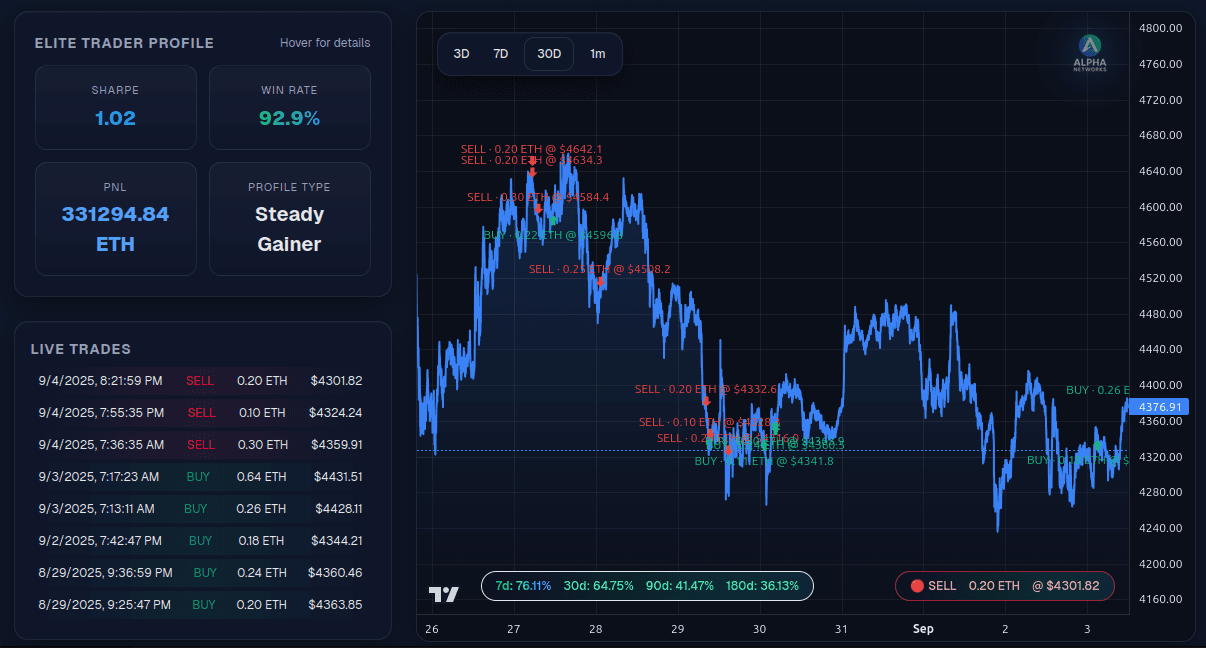Viewport: 1206px width, 648px height.
Task: Select the BUY 0.64 ETH trade row
Action: tap(200, 477)
